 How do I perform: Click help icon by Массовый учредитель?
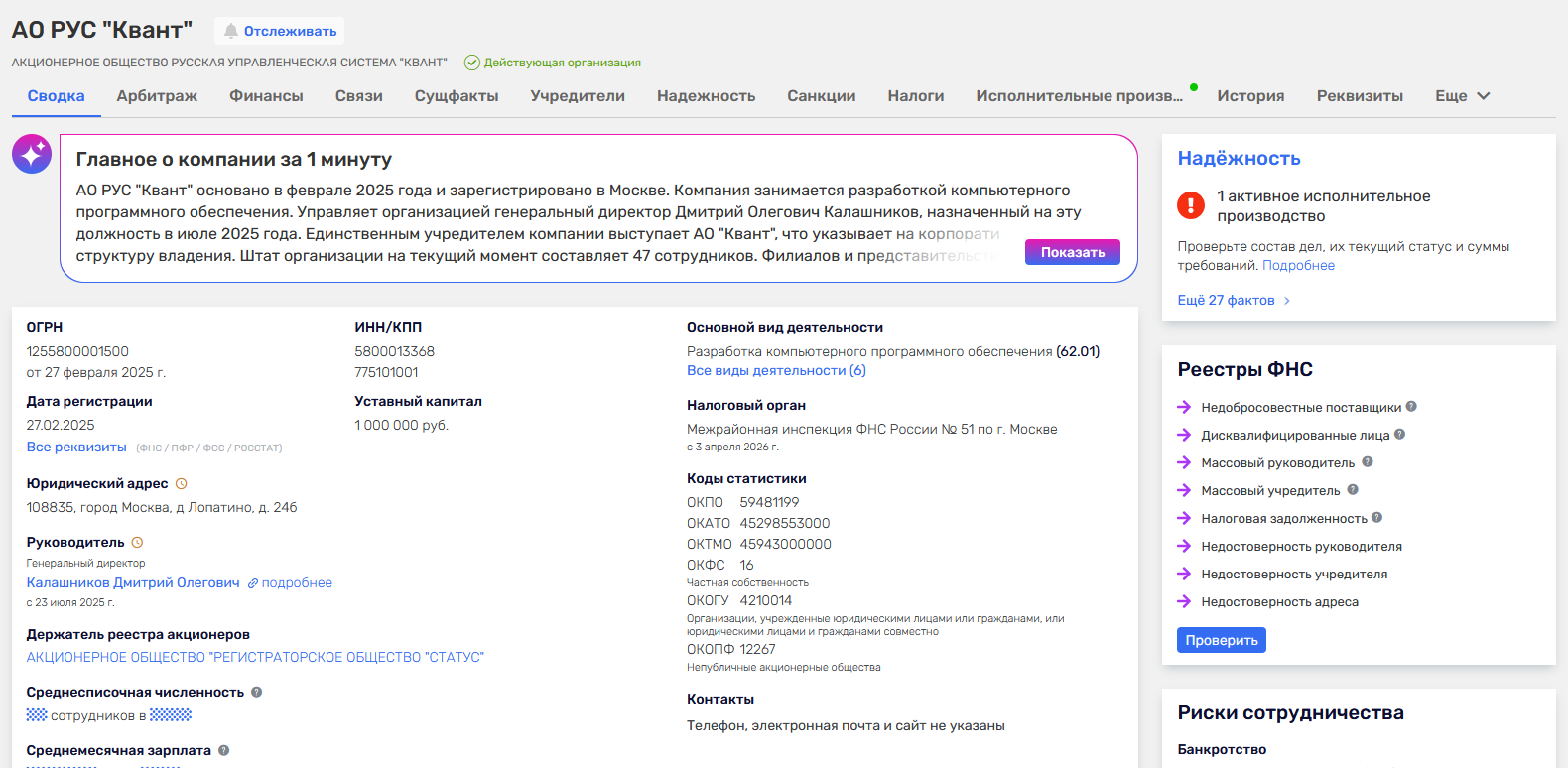click(x=1353, y=489)
